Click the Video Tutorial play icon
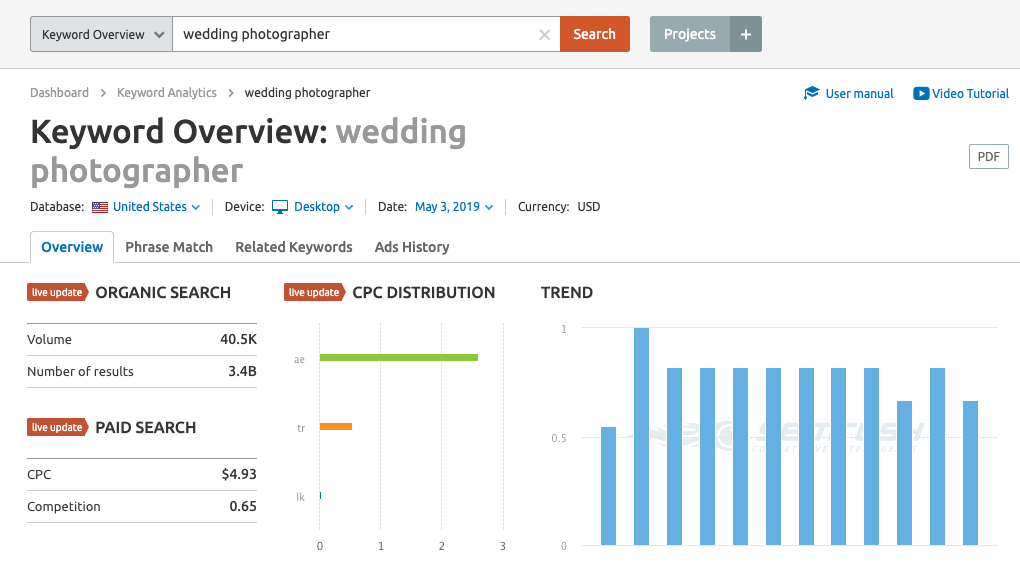This screenshot has height=575, width=1020. pyautogui.click(x=921, y=94)
